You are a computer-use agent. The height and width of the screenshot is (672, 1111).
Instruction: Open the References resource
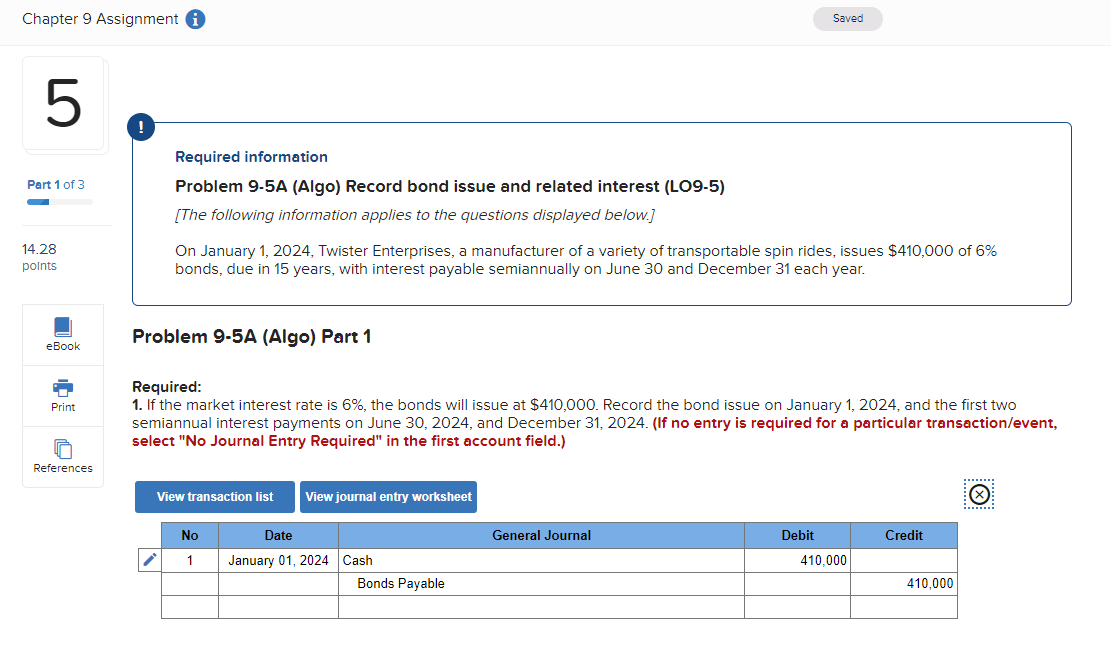[62, 457]
